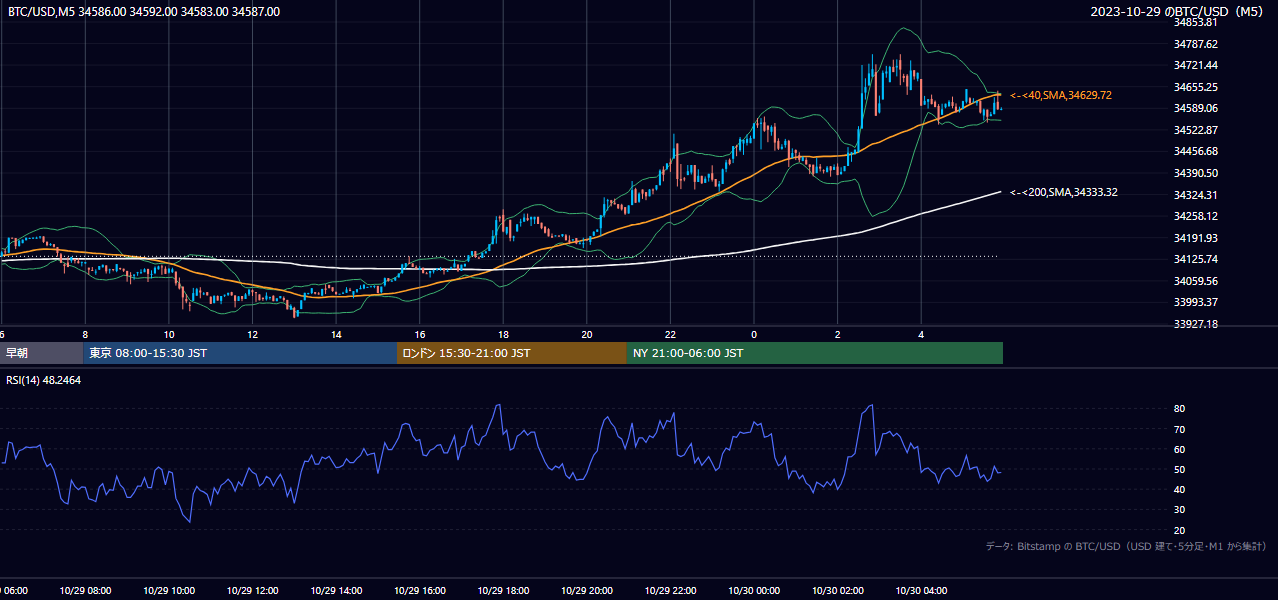Click the hour tick 16 under price chart
Image resolution: width=1278 pixels, height=600 pixels.
tap(419, 334)
